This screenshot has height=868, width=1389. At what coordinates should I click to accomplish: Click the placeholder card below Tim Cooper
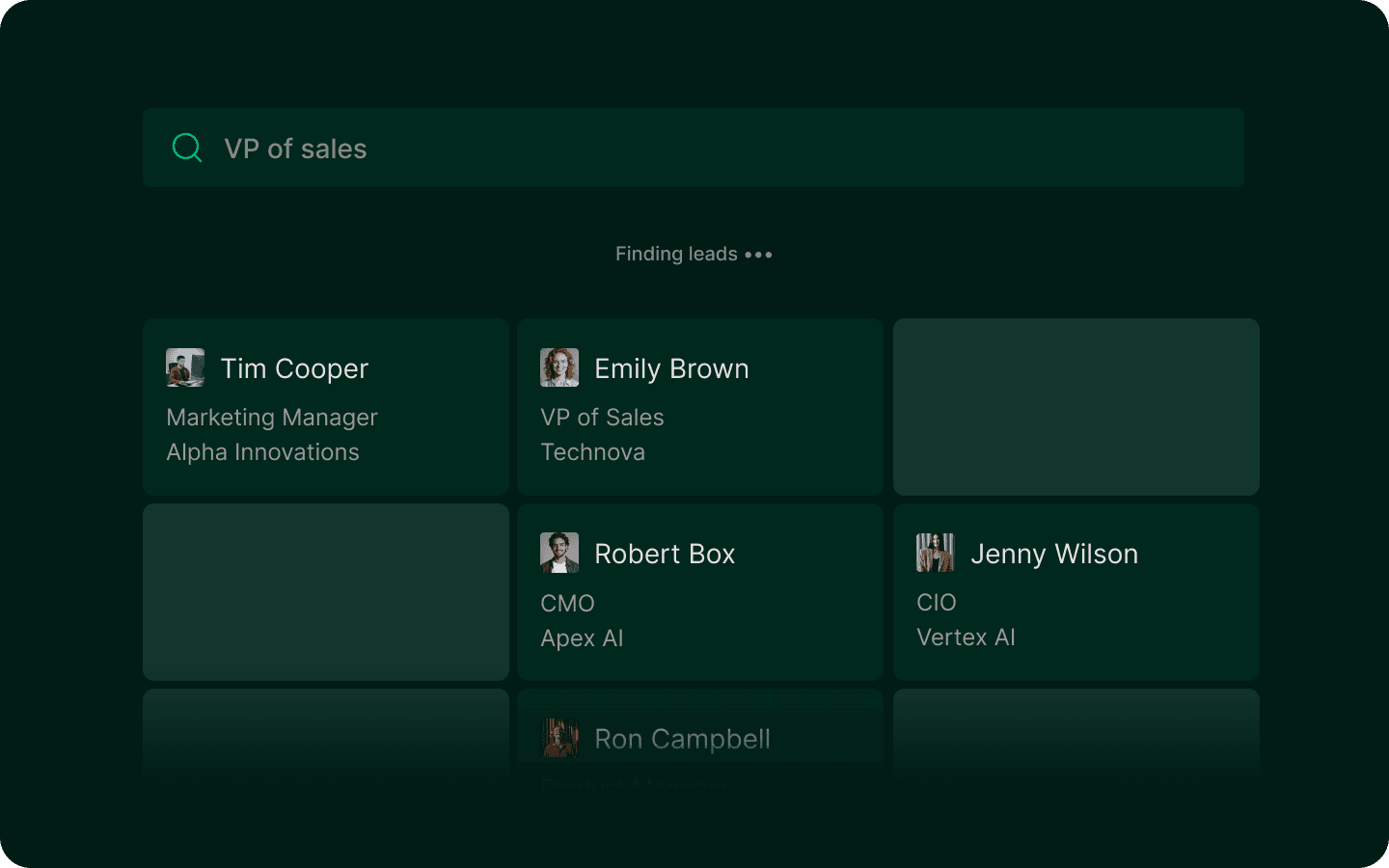tap(326, 592)
